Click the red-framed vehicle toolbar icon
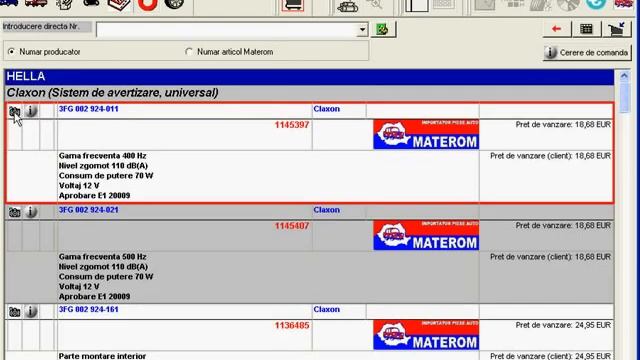 click(293, 5)
